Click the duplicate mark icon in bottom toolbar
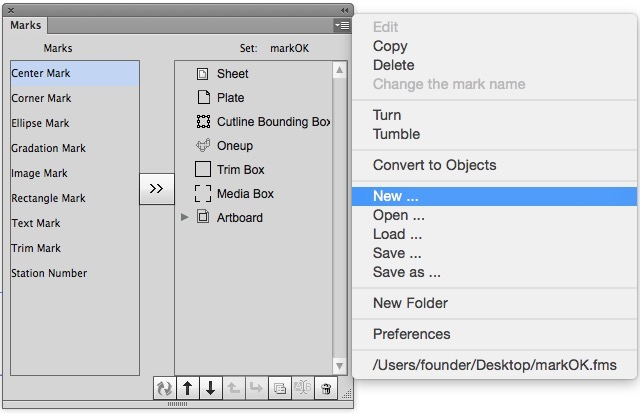Screen dimensions: 640x414 [279, 389]
